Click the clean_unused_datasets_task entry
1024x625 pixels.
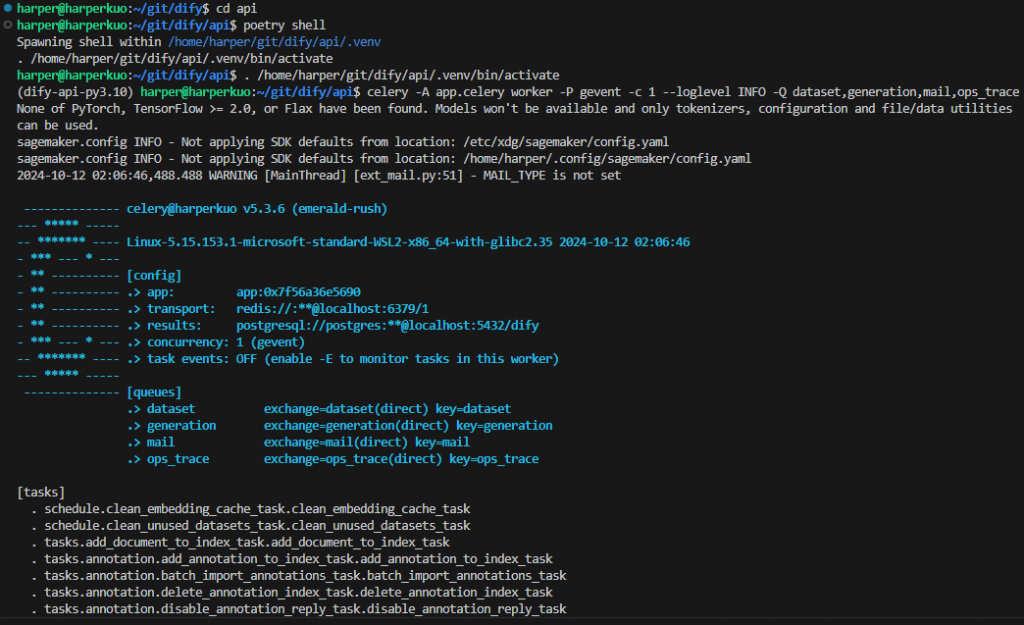257,525
